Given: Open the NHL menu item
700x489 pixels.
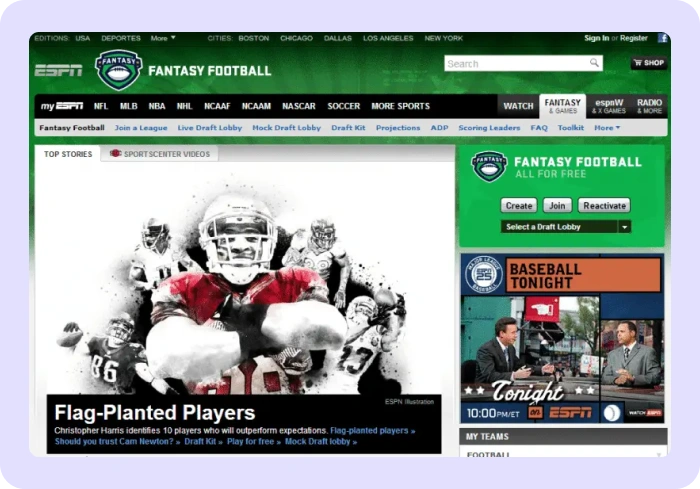Looking at the screenshot, I should [x=184, y=106].
